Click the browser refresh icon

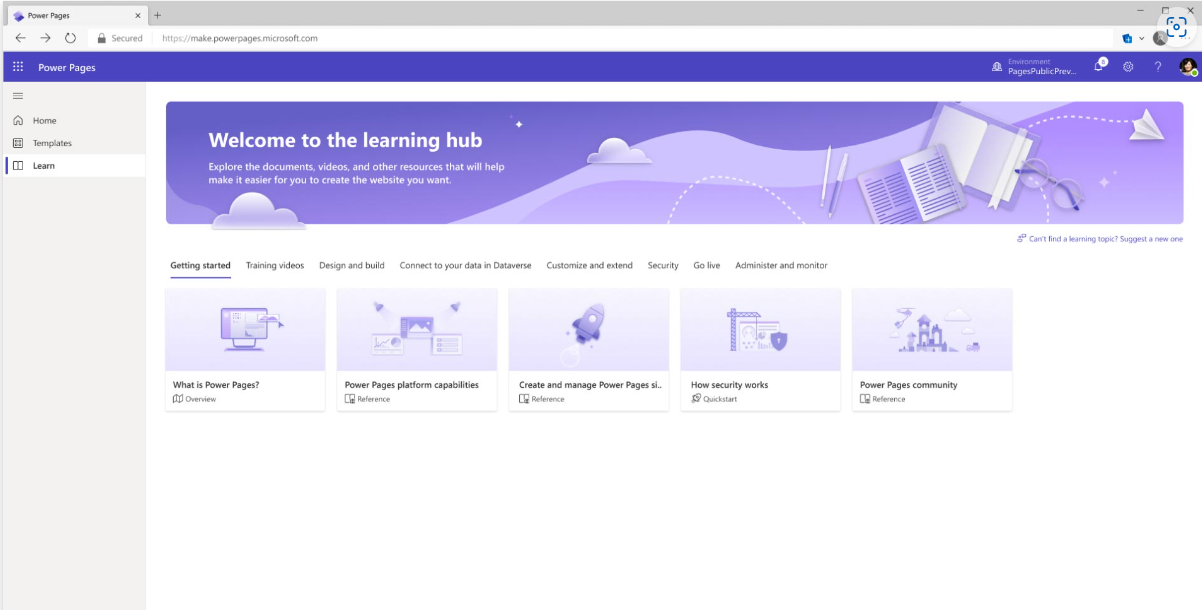click(70, 38)
